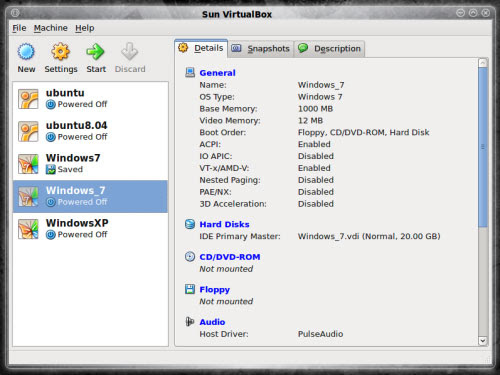Switch to the Description tab
Screen dimensions: 500x375
[x=329, y=49]
